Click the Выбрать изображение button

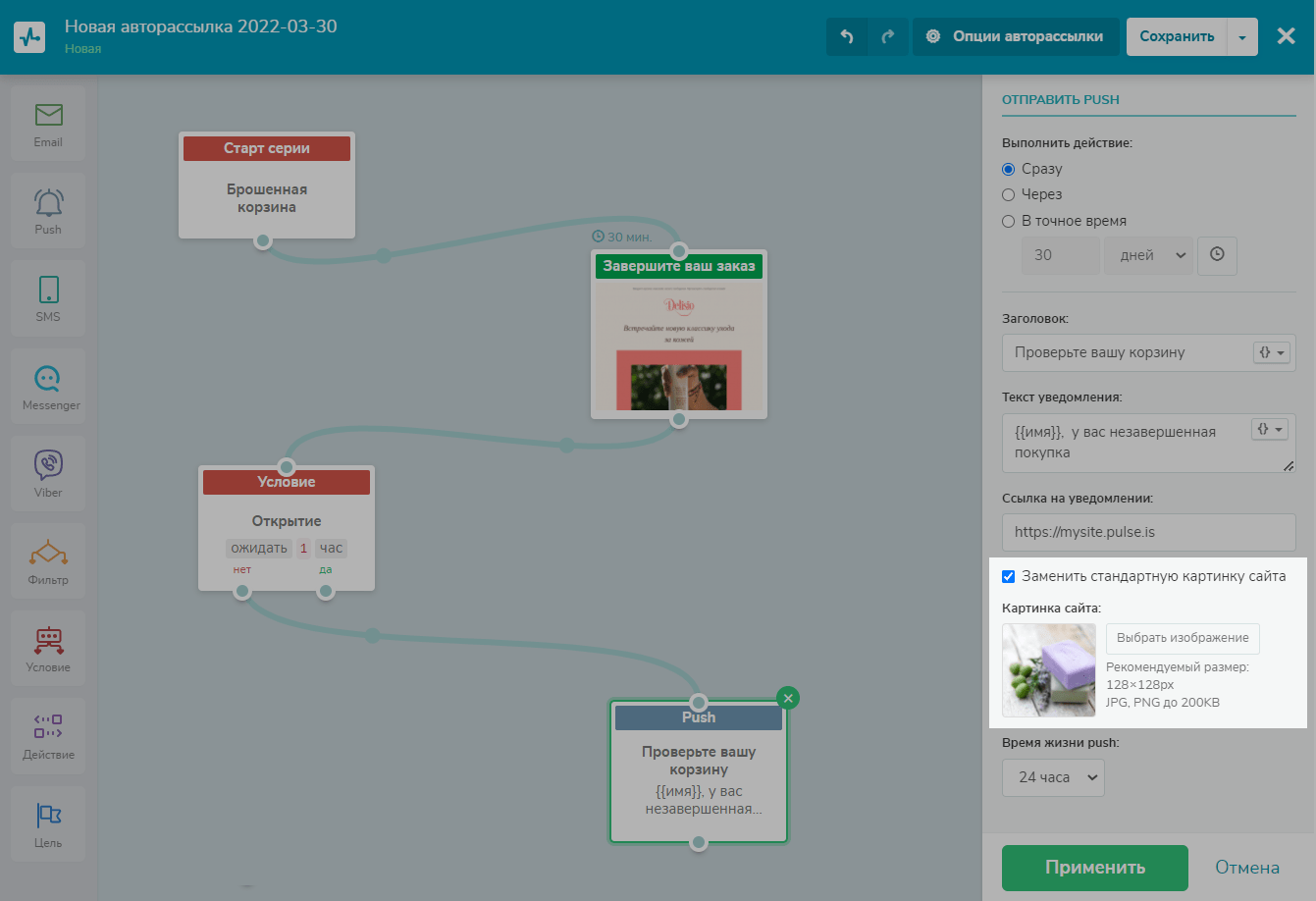point(1182,638)
